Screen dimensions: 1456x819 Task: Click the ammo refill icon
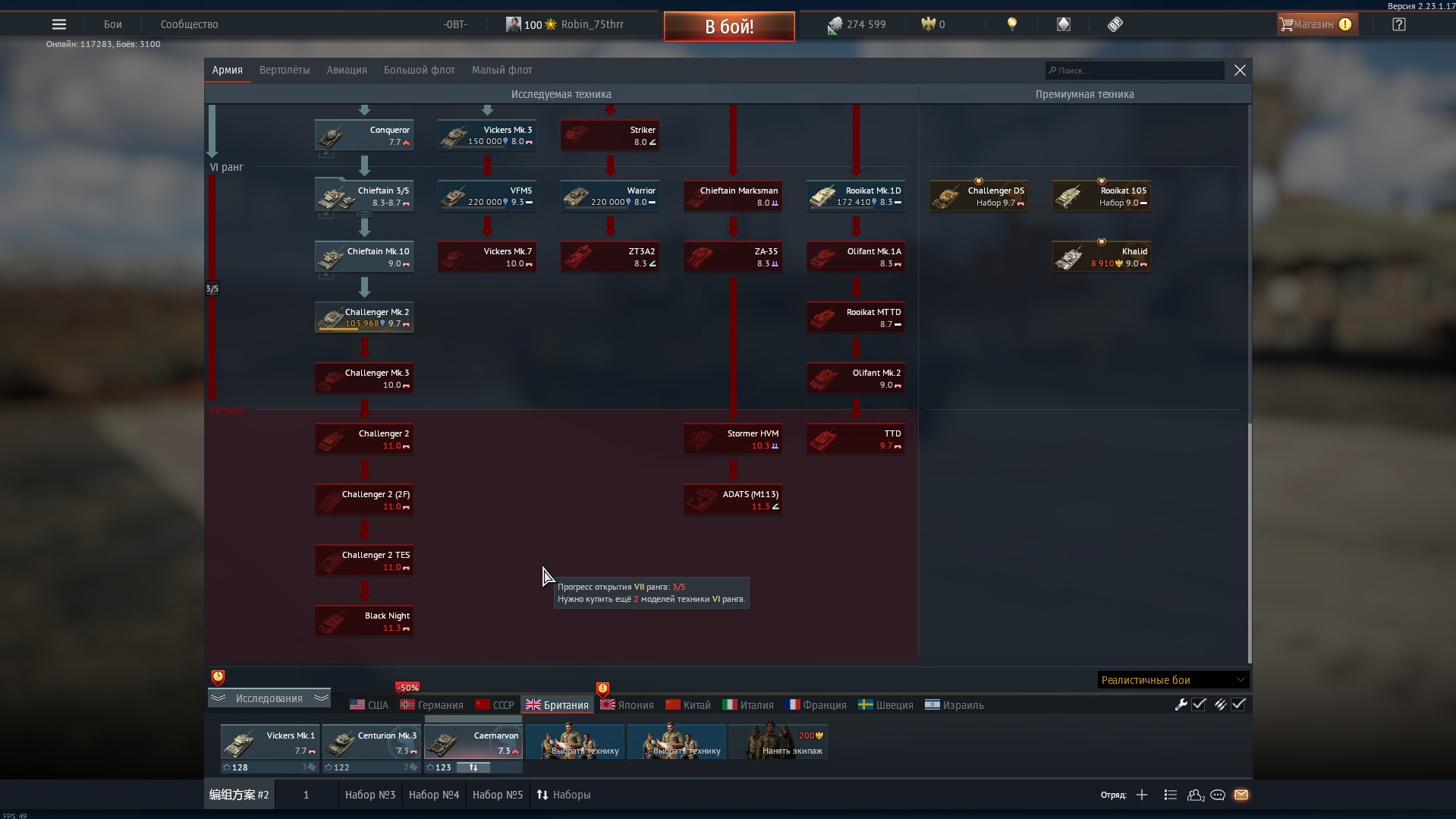[1220, 704]
